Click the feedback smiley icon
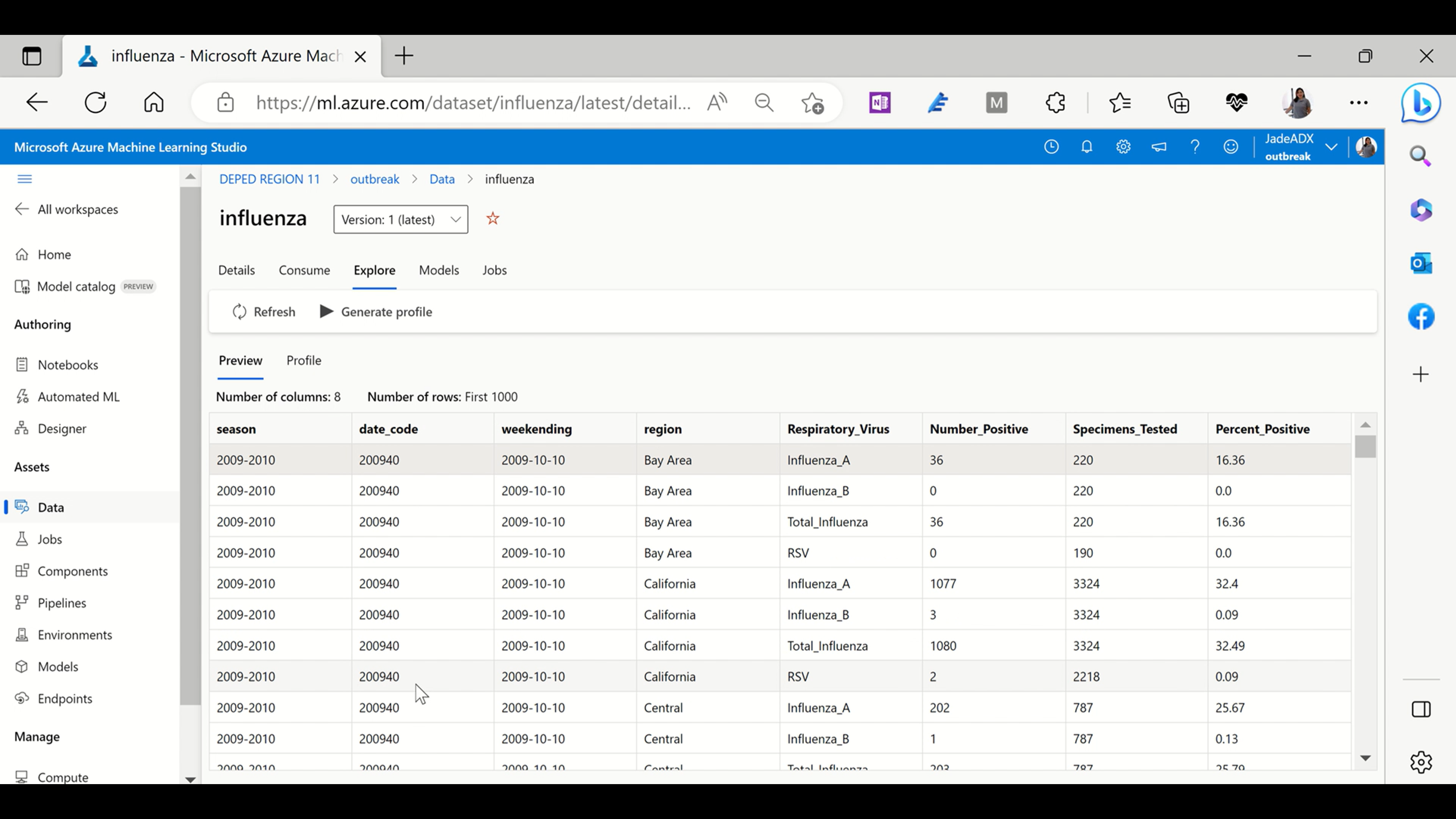 point(1230,147)
